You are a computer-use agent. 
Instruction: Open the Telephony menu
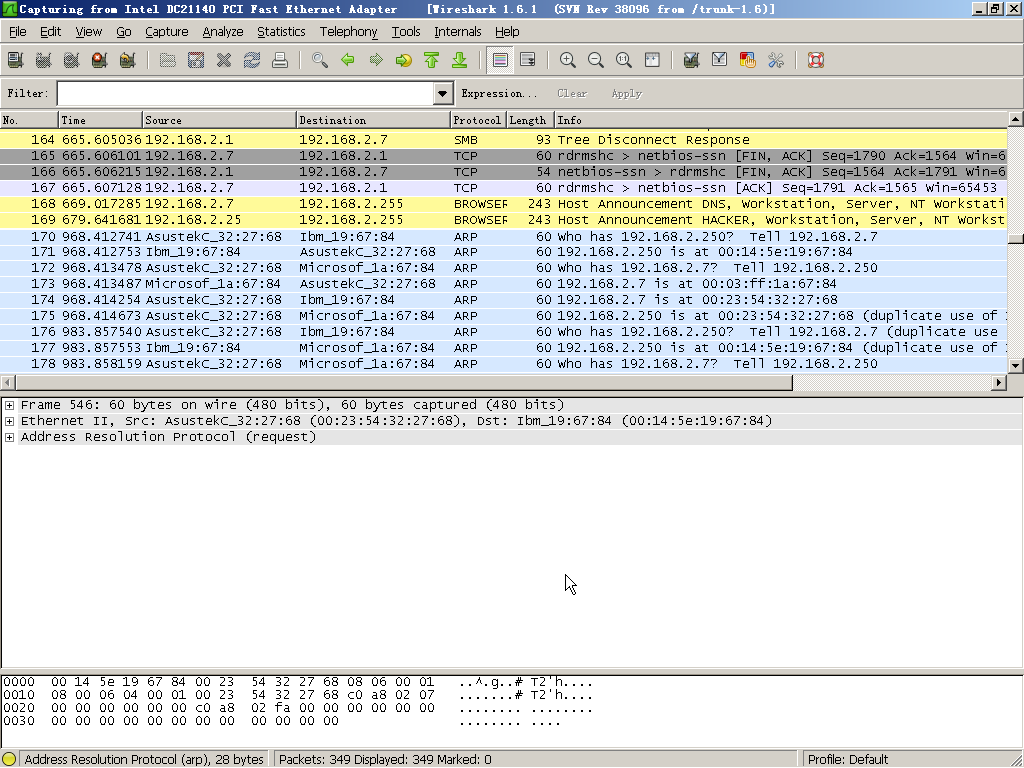[348, 31]
